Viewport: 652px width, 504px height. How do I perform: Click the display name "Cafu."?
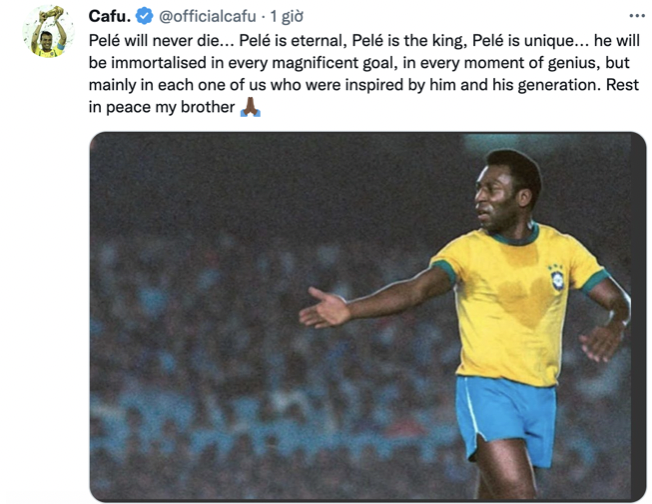[x=110, y=16]
